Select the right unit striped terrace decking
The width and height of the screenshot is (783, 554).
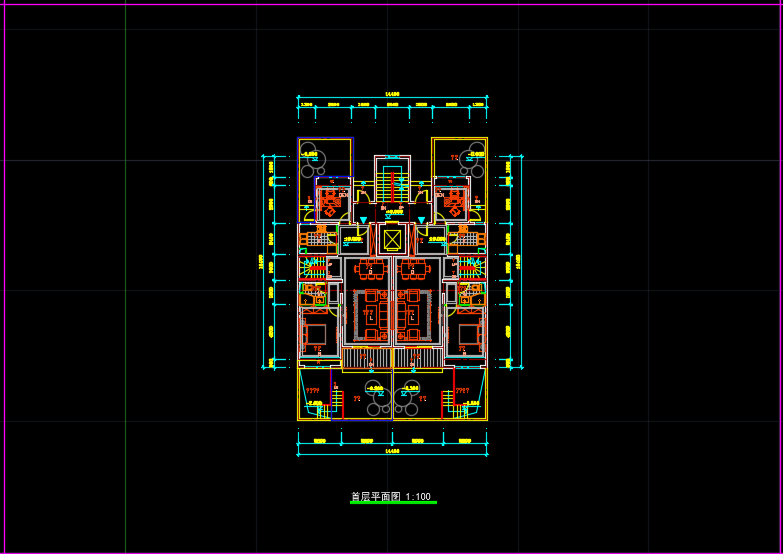[x=418, y=359]
